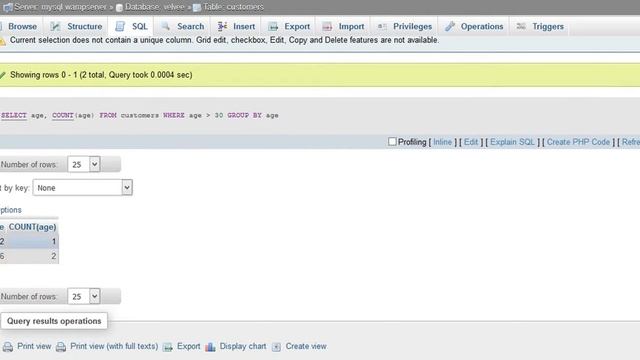This screenshot has height=360, width=640.
Task: Click the COUNT(age) cell with value 1
Action: tap(33, 242)
